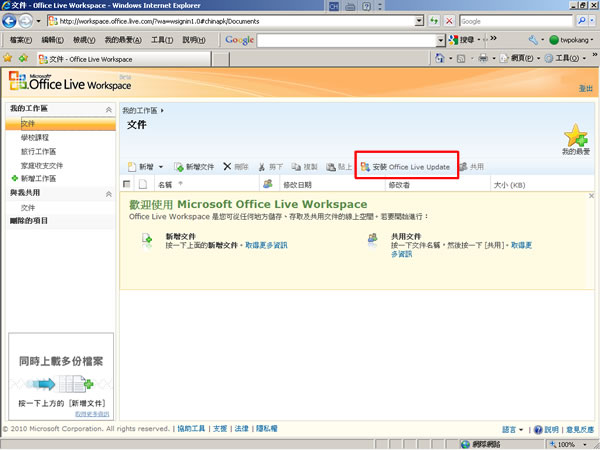Open the 我的最愛(A) menu

[x=123, y=40]
